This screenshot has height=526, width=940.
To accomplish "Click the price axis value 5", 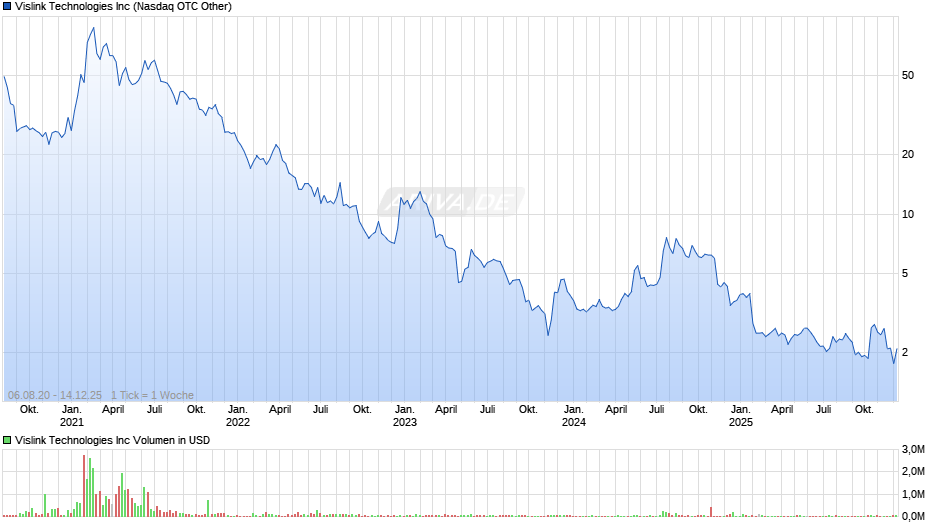I will tap(905, 273).
